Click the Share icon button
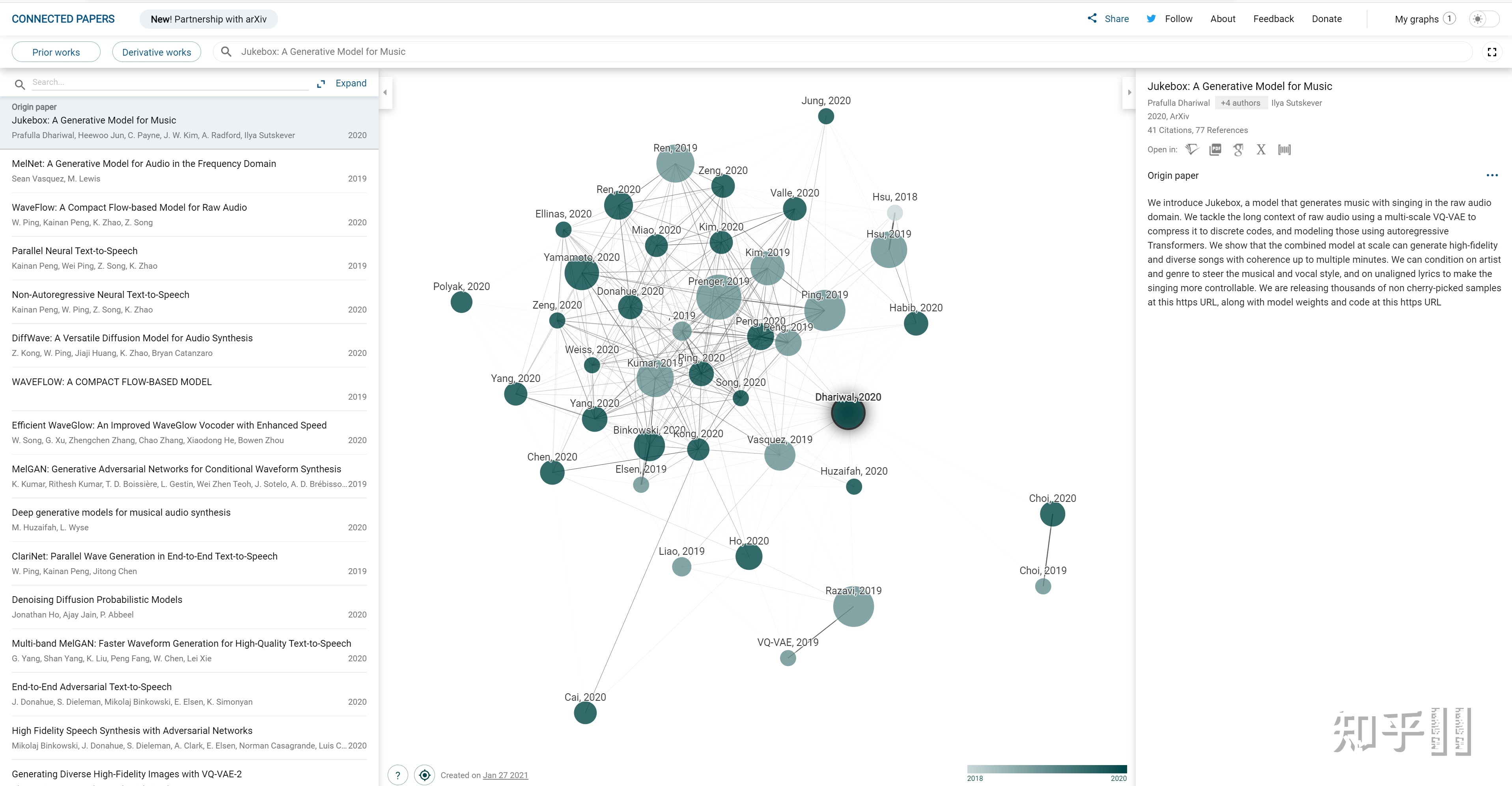The image size is (1512, 786). coord(1094,19)
